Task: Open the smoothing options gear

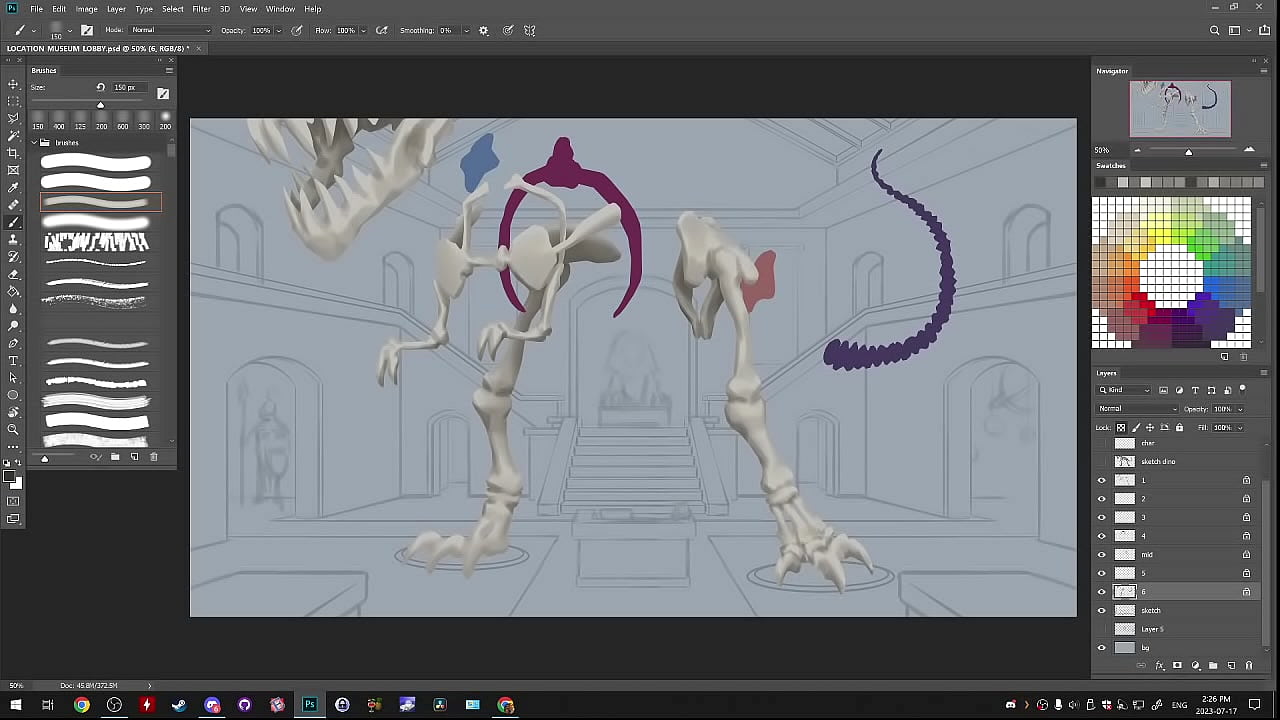Action: [484, 31]
